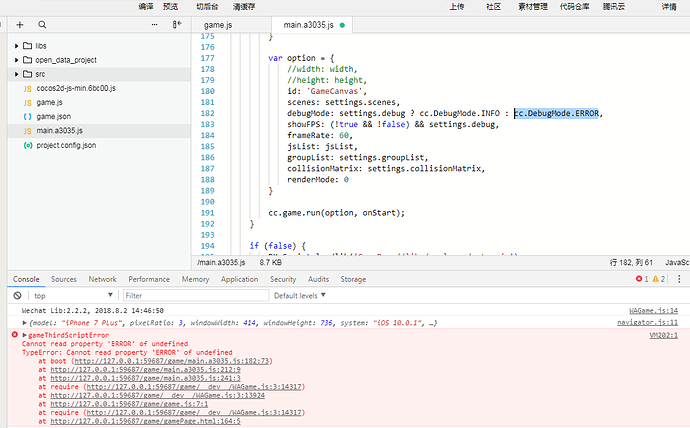This screenshot has height=428, width=690.
Task: Open the WAGame.js:14 source link
Action: 653,311
